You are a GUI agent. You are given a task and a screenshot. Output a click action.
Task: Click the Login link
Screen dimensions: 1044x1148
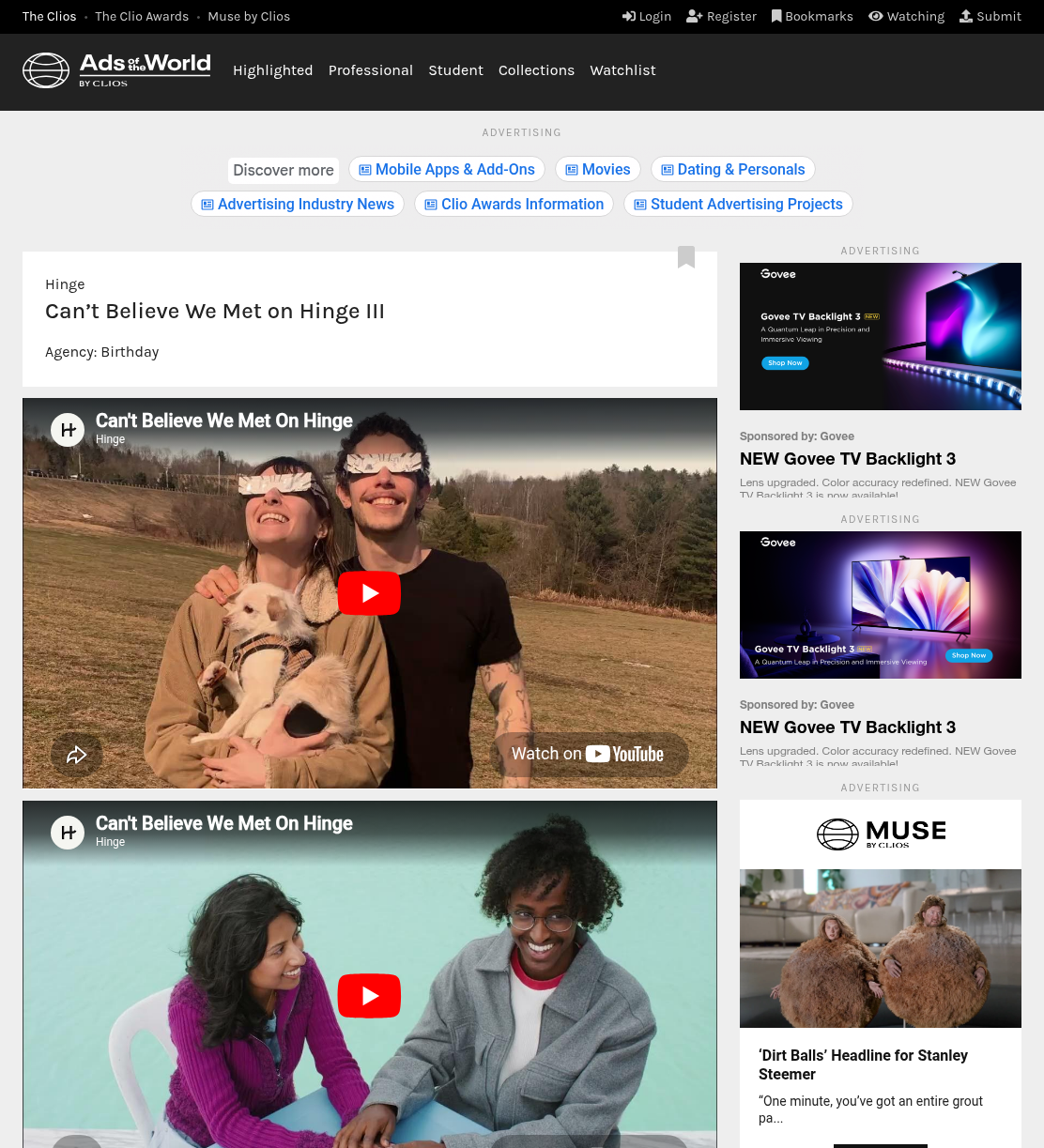tap(647, 16)
